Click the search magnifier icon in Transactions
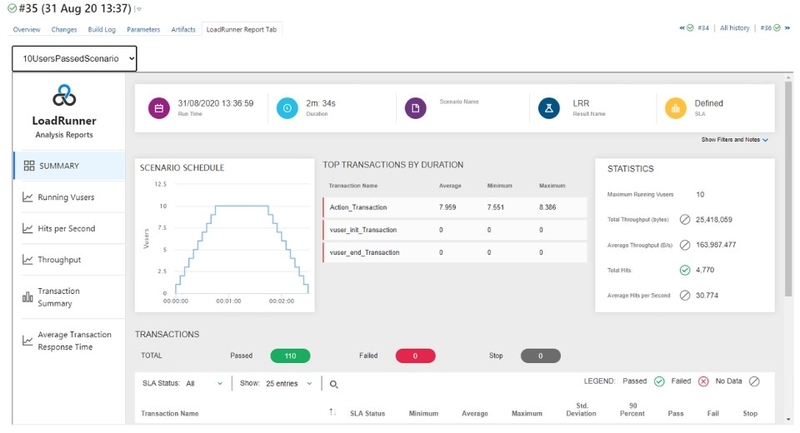800x433 pixels. (334, 384)
